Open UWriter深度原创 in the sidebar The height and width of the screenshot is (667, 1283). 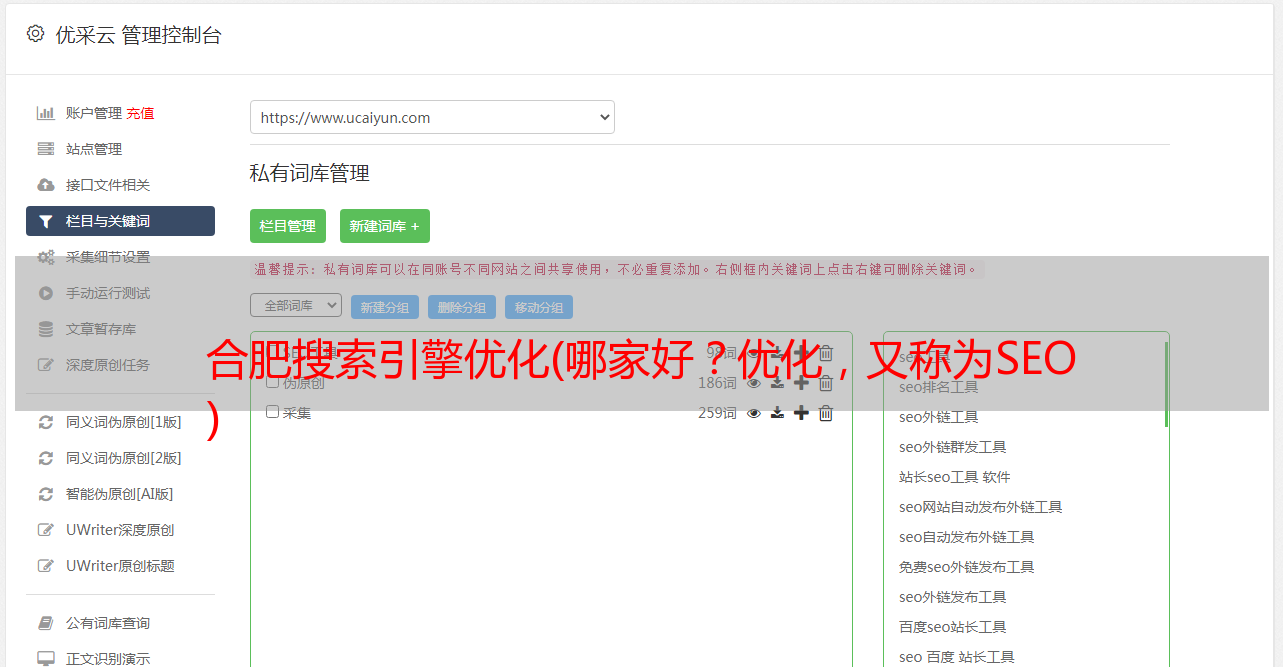point(120,530)
